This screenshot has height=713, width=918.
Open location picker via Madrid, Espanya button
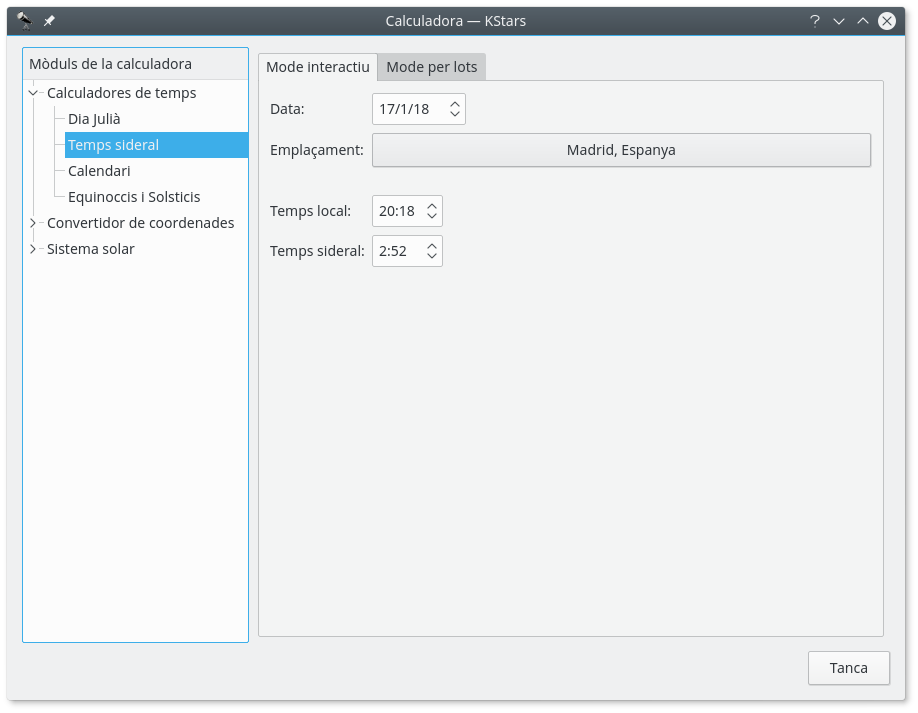pyautogui.click(x=621, y=150)
